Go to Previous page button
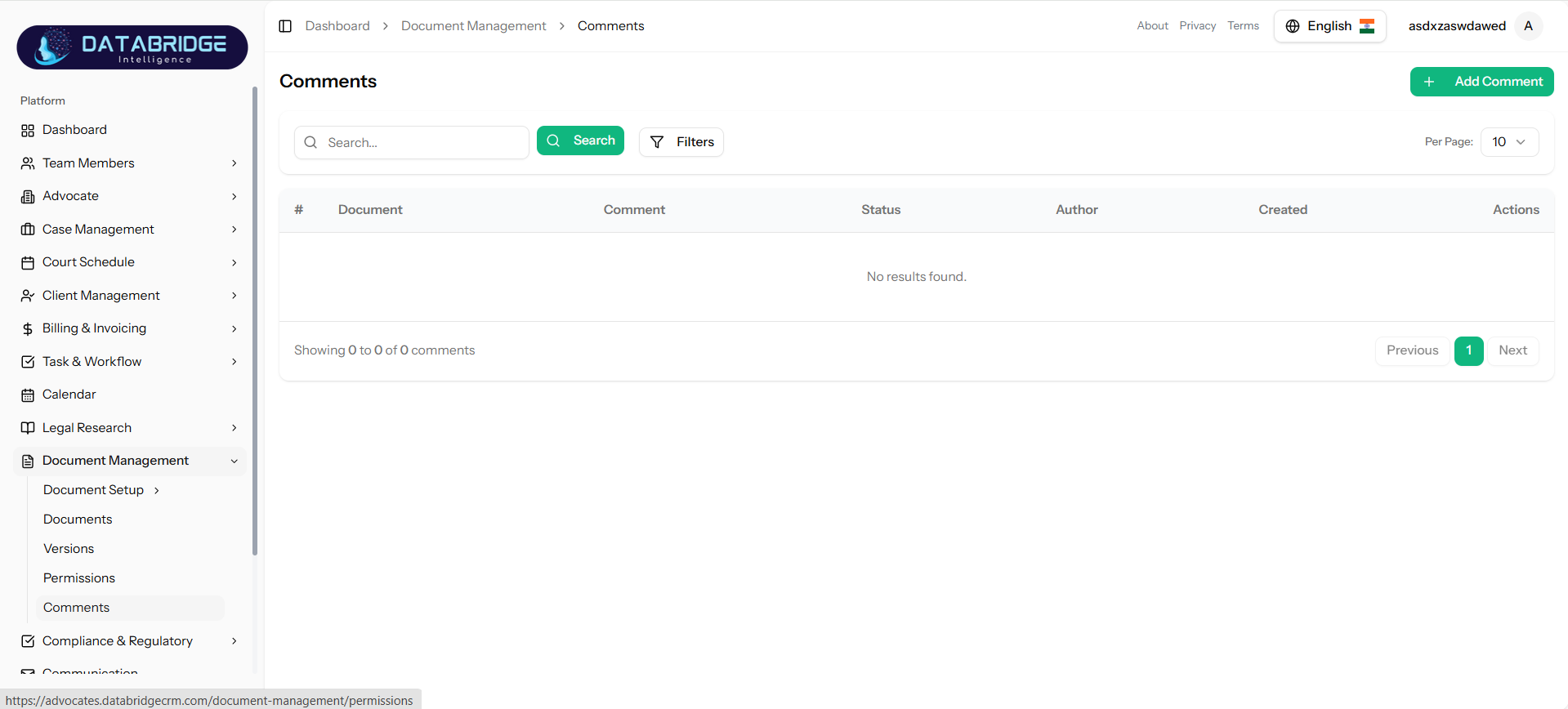 [1412, 350]
